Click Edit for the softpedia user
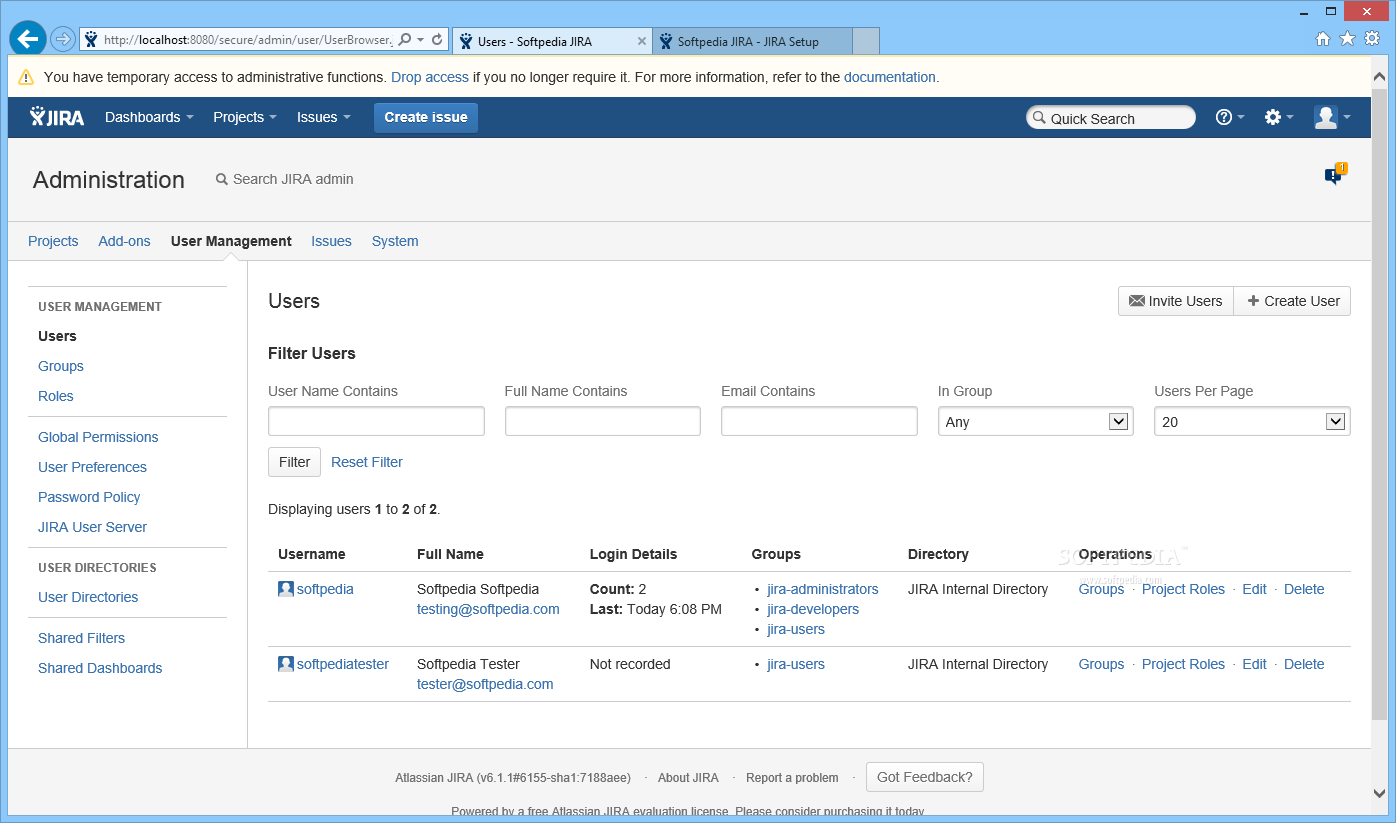 click(1254, 589)
